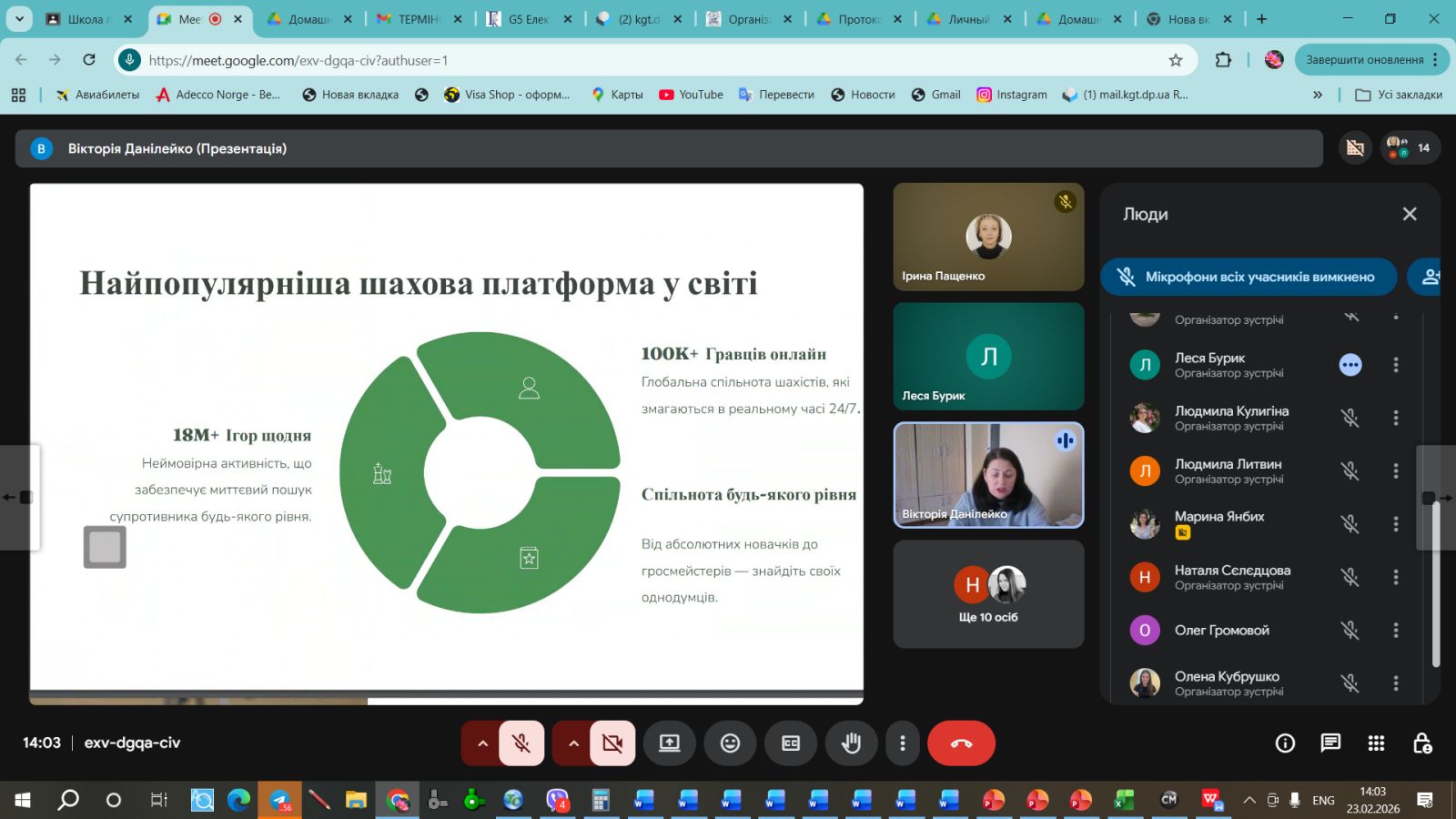Open the chat messages icon
The width and height of the screenshot is (1456, 819).
pos(1330,743)
